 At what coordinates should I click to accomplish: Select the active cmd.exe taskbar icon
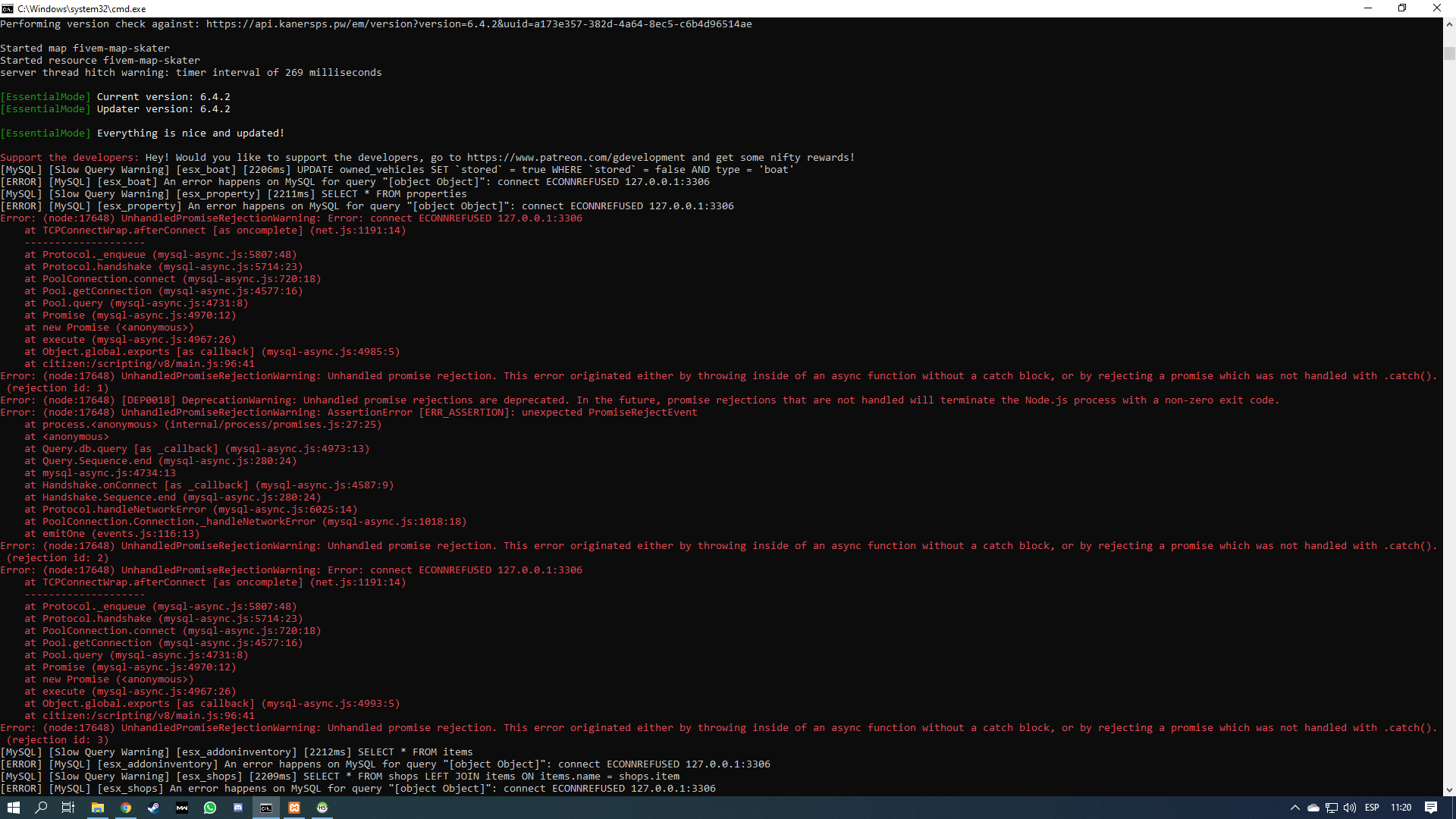pyautogui.click(x=266, y=808)
